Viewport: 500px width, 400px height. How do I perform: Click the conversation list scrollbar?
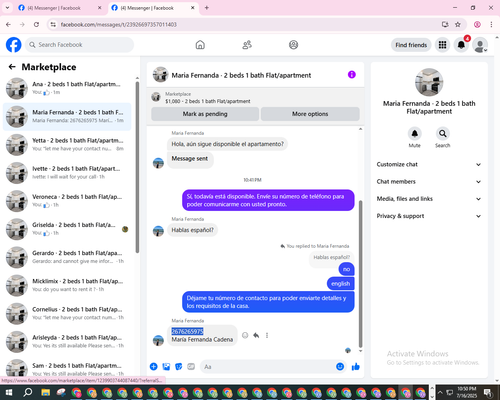pos(137,167)
